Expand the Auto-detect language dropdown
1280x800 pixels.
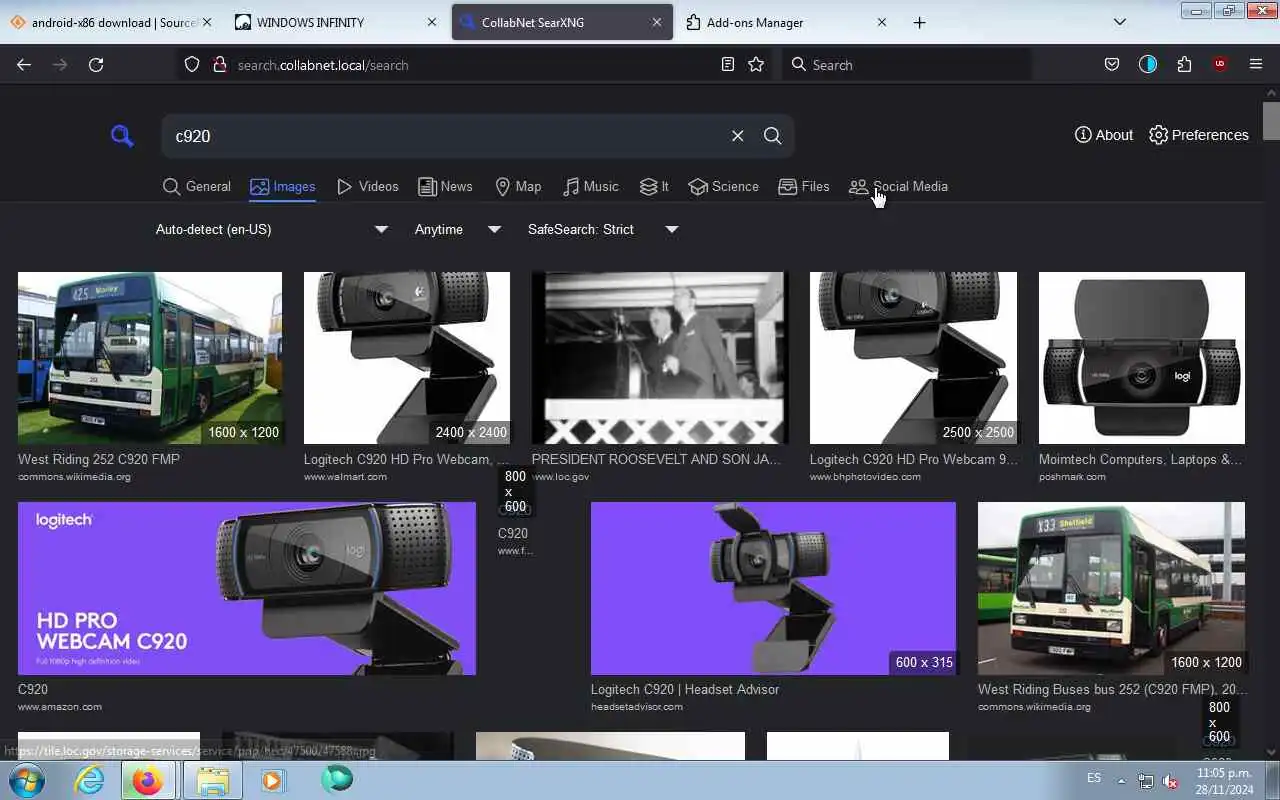271,229
